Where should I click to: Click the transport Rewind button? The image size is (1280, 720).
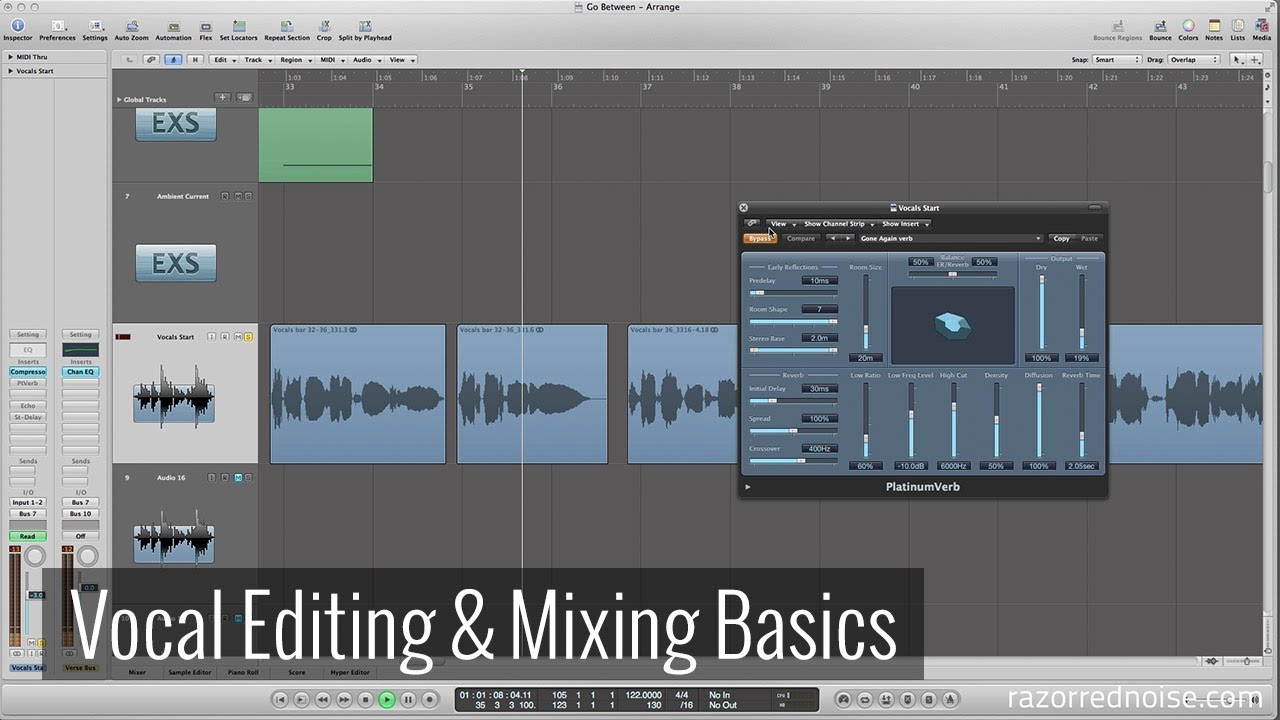pyautogui.click(x=323, y=700)
